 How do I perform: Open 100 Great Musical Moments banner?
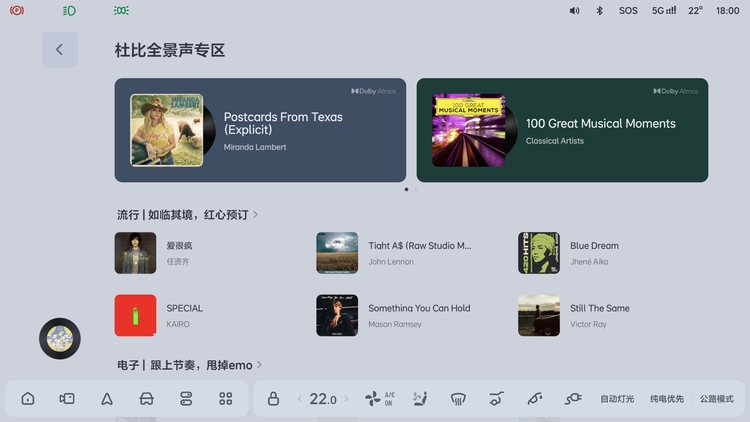pos(562,130)
